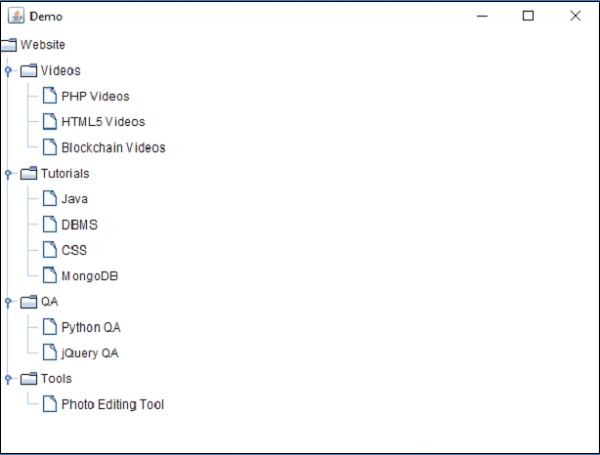Collapse the QA node handle
The height and width of the screenshot is (455, 600).
(8, 301)
